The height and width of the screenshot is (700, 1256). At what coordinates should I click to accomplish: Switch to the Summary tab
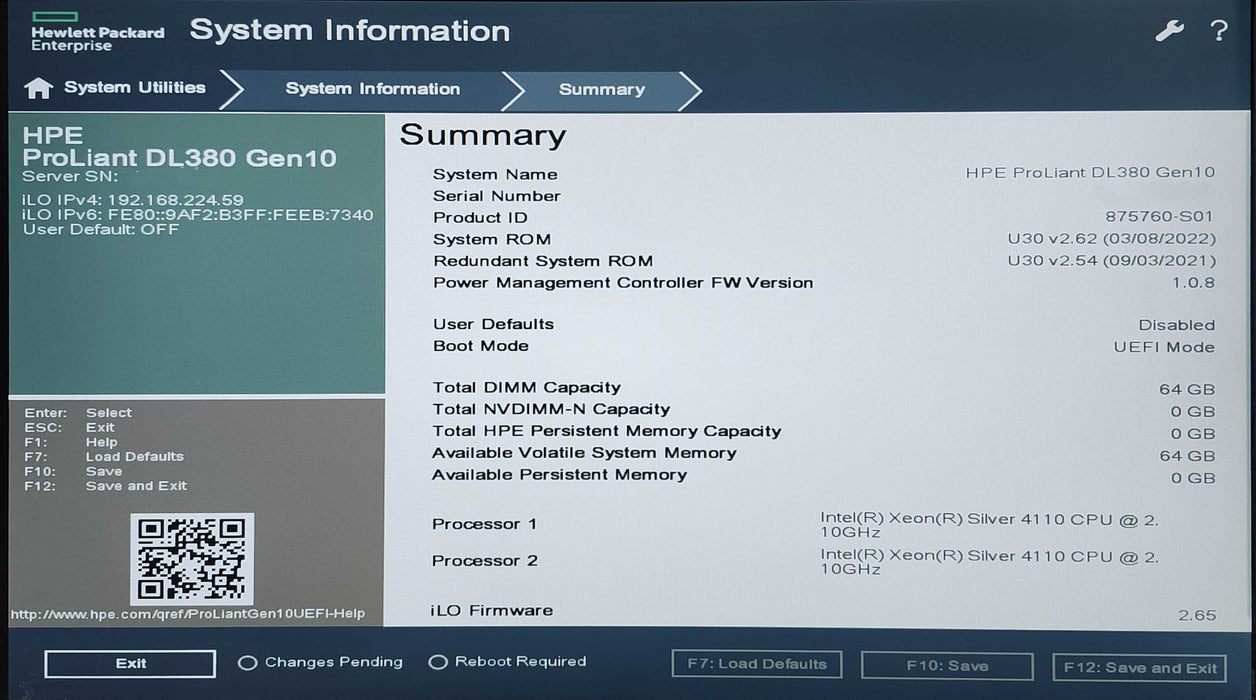point(601,89)
